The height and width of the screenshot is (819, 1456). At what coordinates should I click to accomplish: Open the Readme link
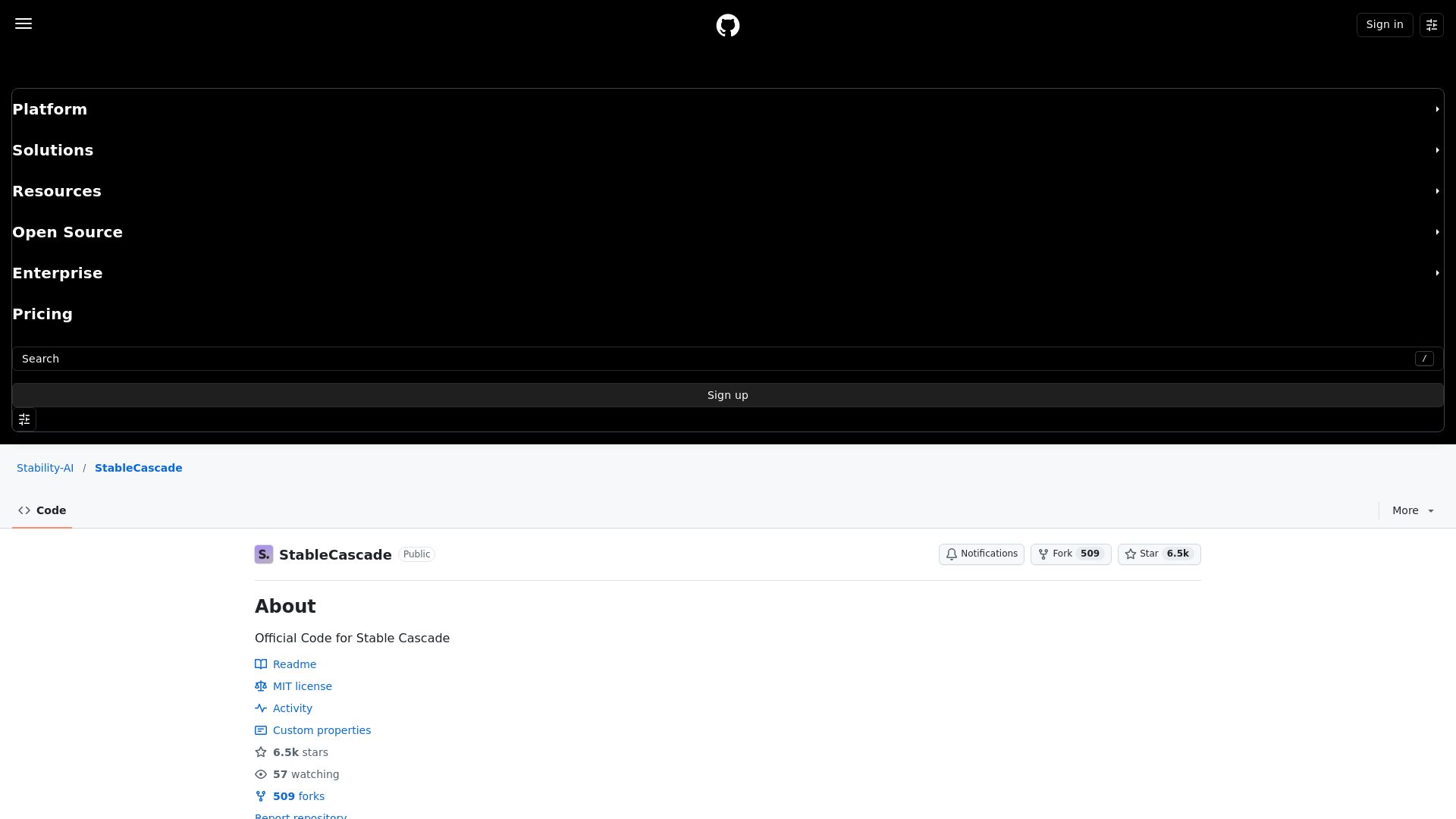pyautogui.click(x=286, y=664)
